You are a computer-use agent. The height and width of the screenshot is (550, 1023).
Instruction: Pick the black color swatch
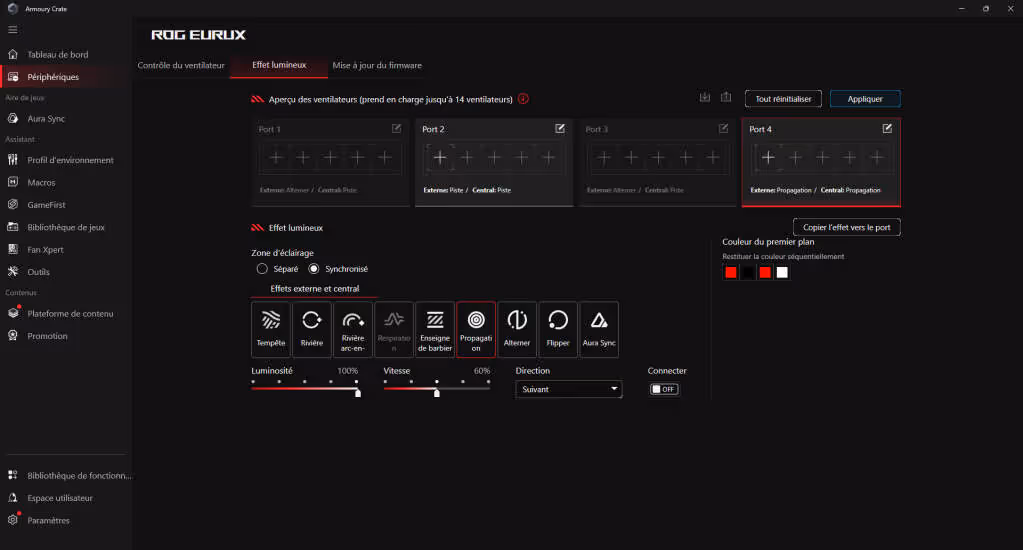tap(748, 273)
